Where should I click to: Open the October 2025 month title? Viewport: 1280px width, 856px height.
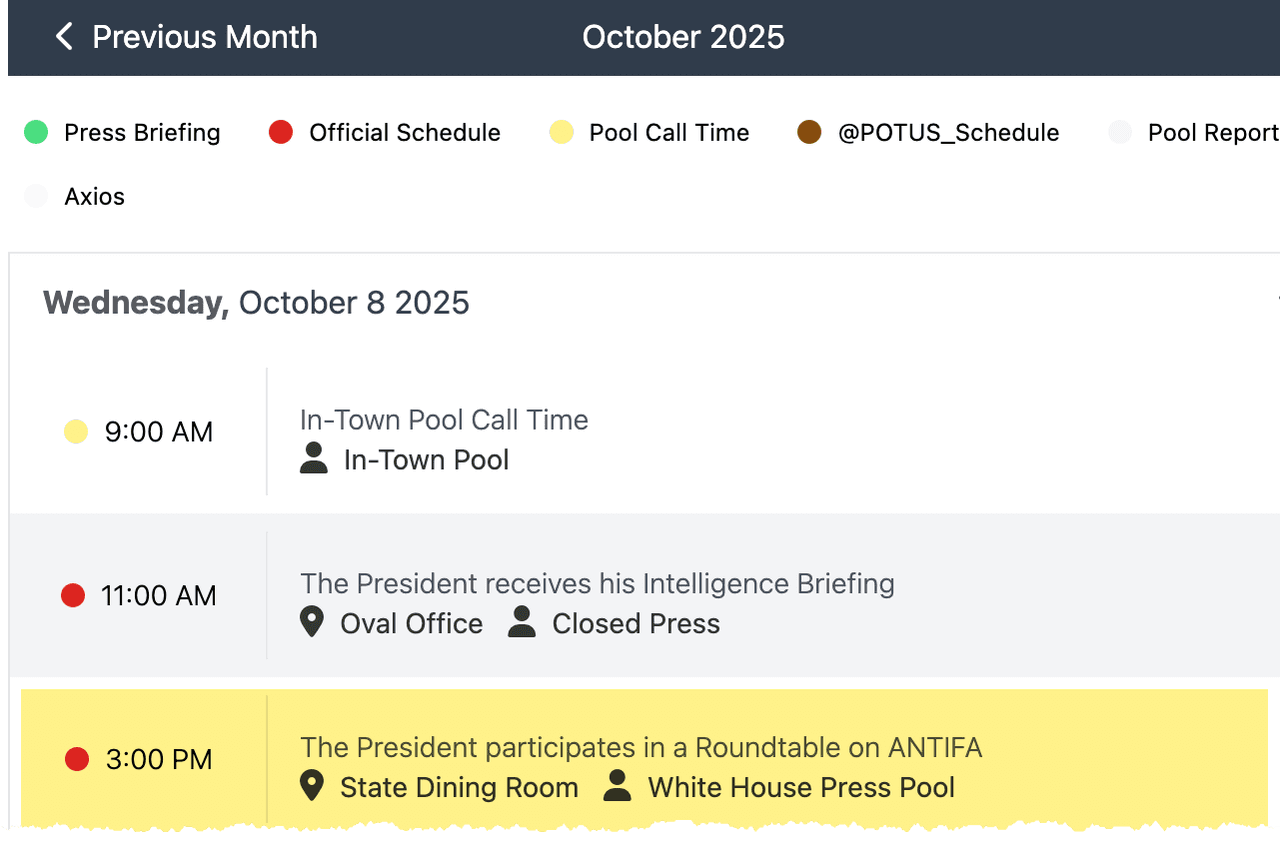(683, 38)
